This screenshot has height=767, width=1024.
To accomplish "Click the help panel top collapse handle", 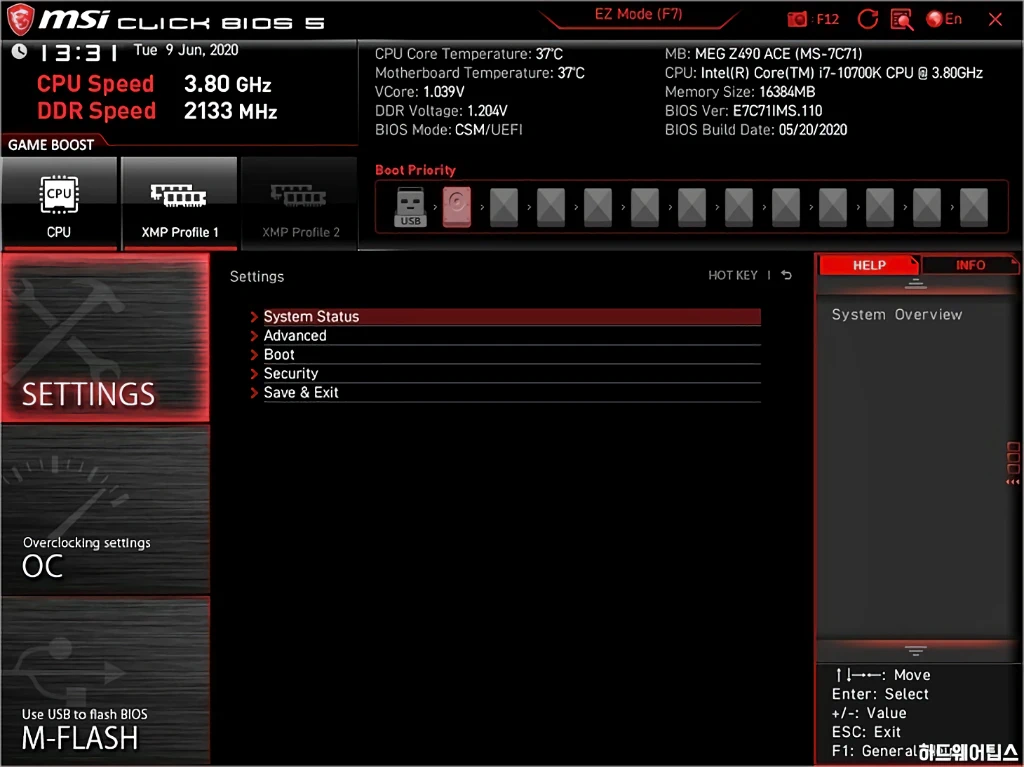I will point(916,284).
